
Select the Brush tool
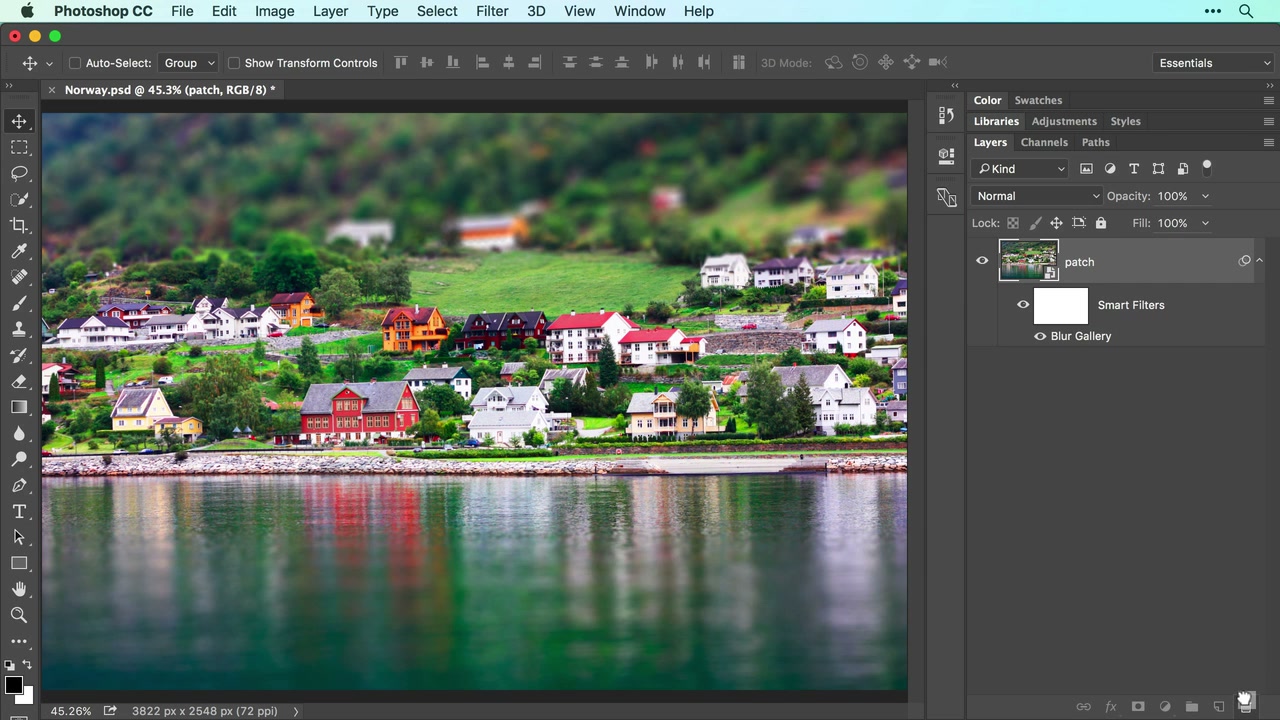19,303
